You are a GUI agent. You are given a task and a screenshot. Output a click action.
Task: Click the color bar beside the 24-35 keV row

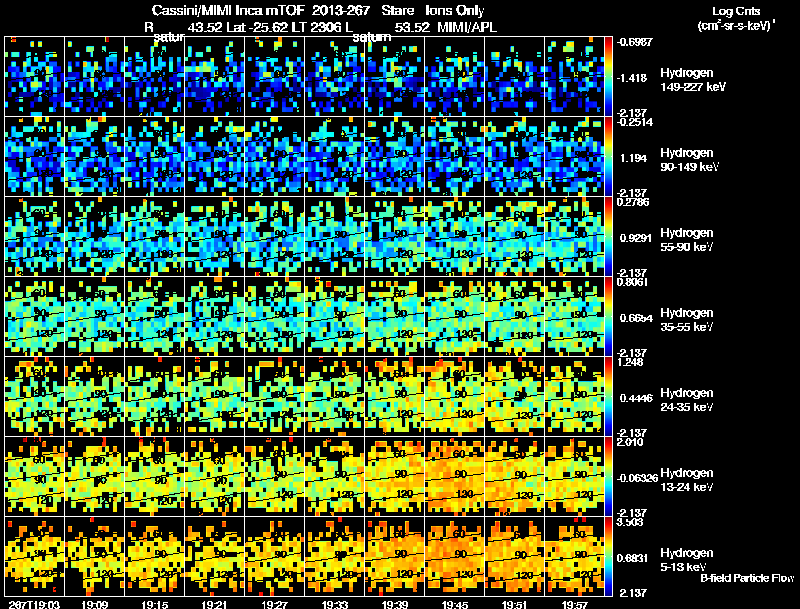608,397
